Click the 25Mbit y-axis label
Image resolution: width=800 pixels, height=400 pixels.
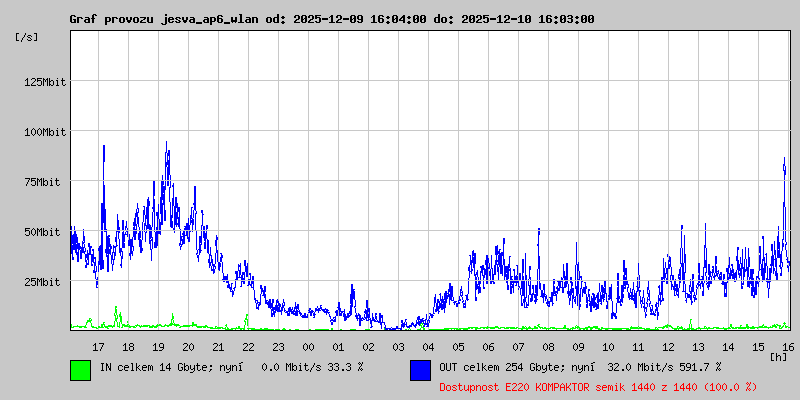42,282
